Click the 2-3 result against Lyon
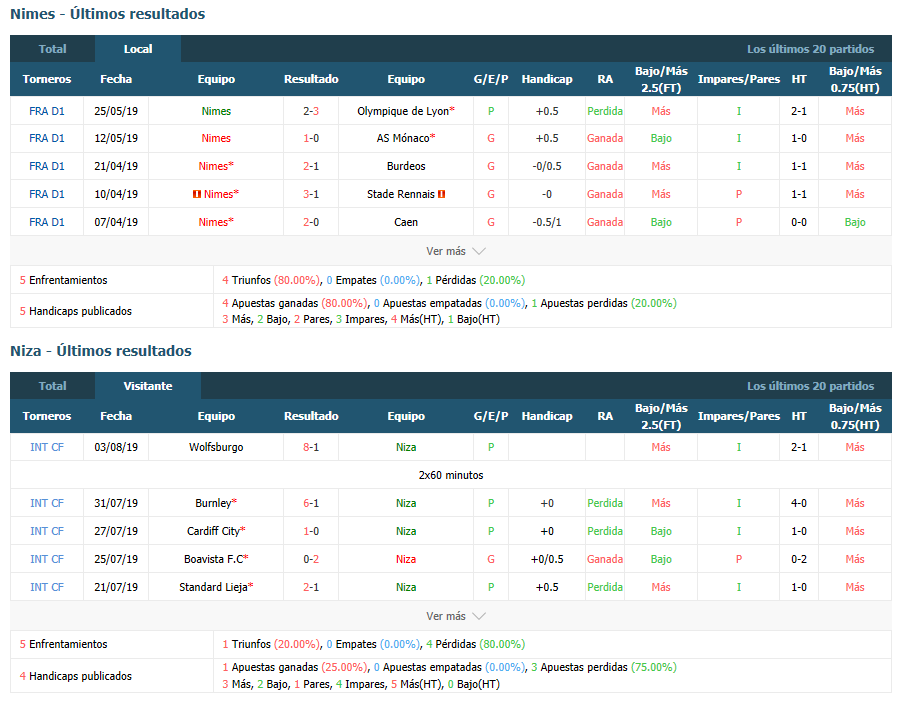This screenshot has width=899, height=701. 311,111
